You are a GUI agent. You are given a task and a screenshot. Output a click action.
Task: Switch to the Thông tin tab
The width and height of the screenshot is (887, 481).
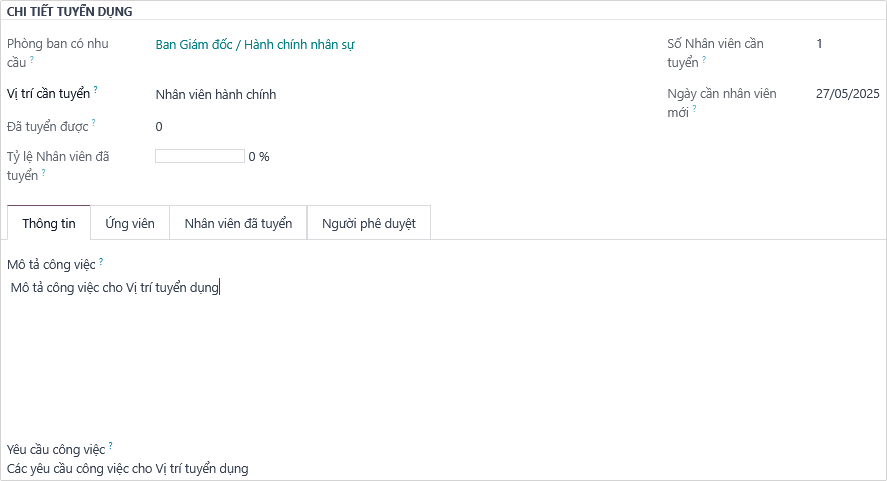(49, 223)
